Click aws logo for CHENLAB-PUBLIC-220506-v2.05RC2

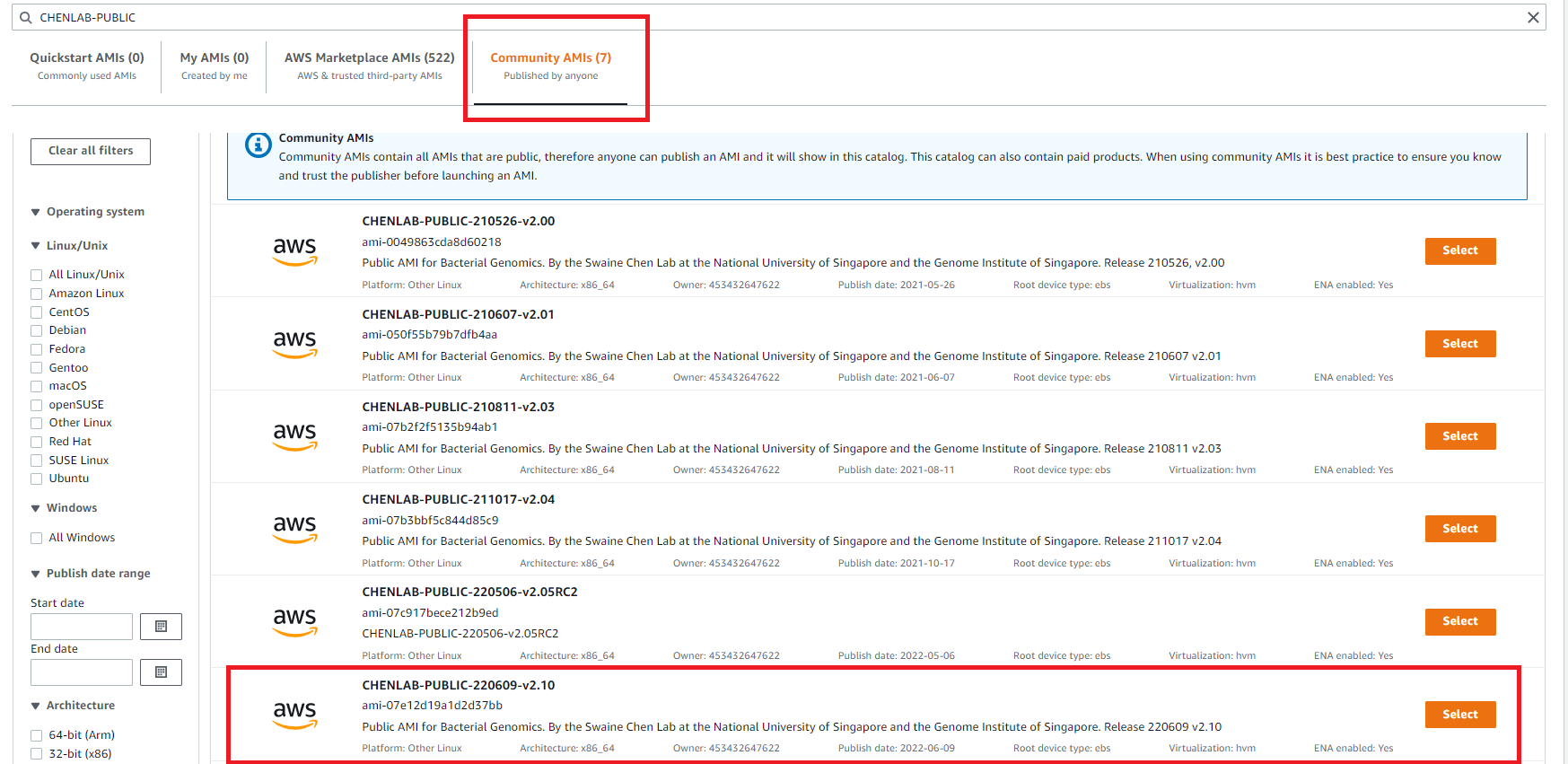click(x=295, y=621)
